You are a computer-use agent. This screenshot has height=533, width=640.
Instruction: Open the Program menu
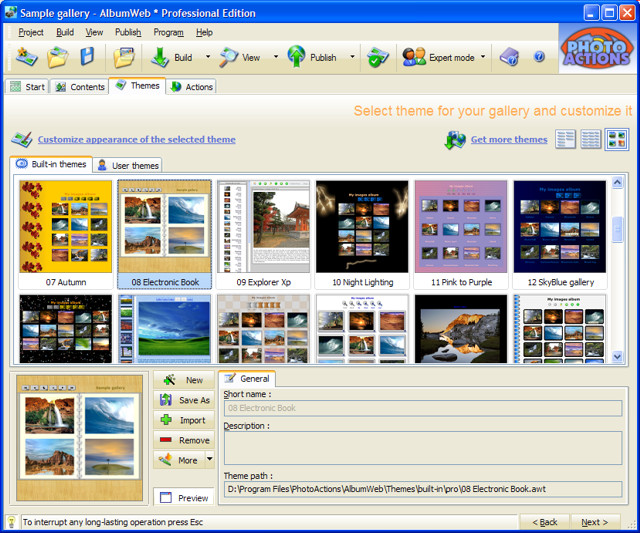(x=168, y=32)
